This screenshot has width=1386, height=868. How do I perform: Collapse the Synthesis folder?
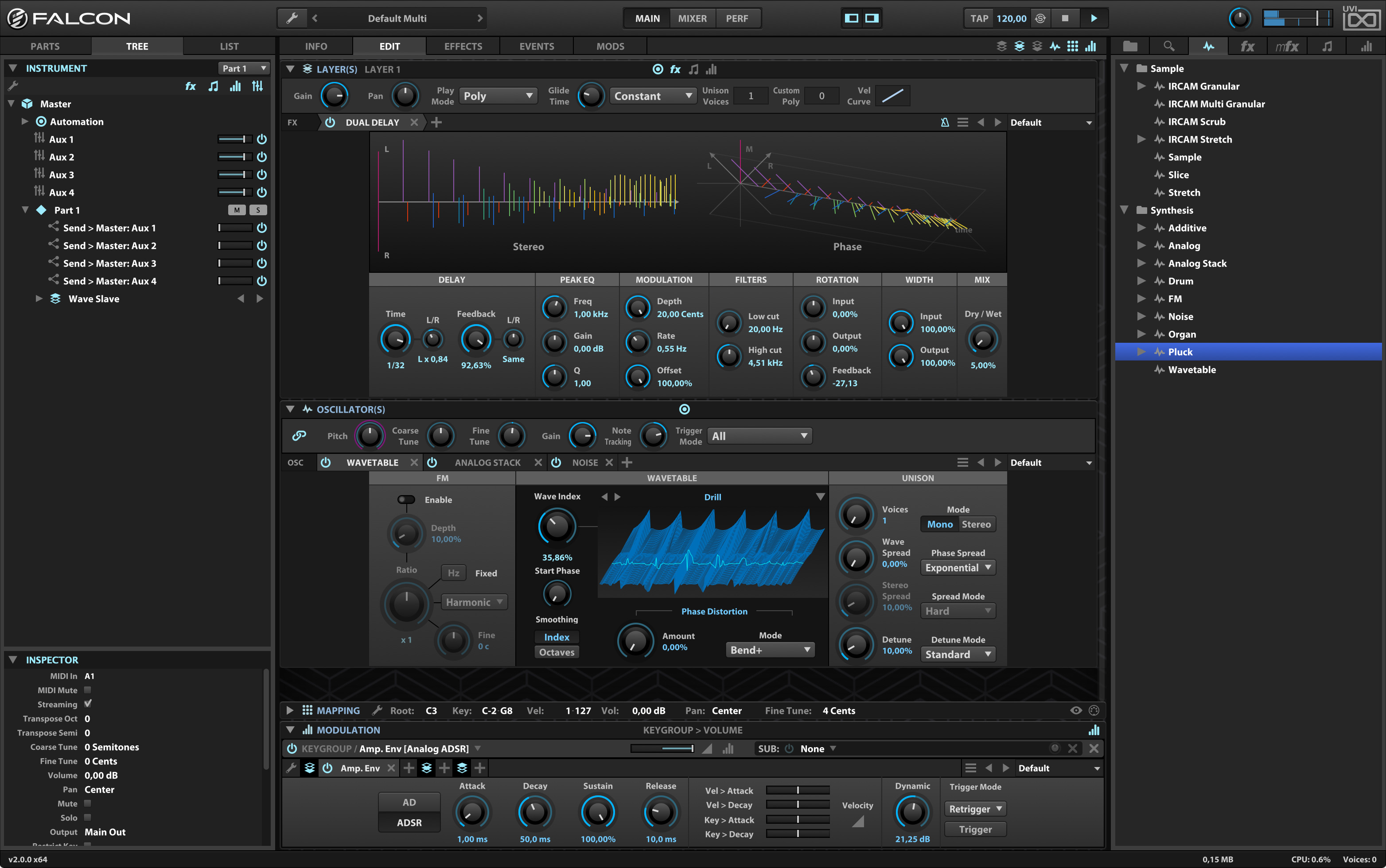click(1124, 210)
